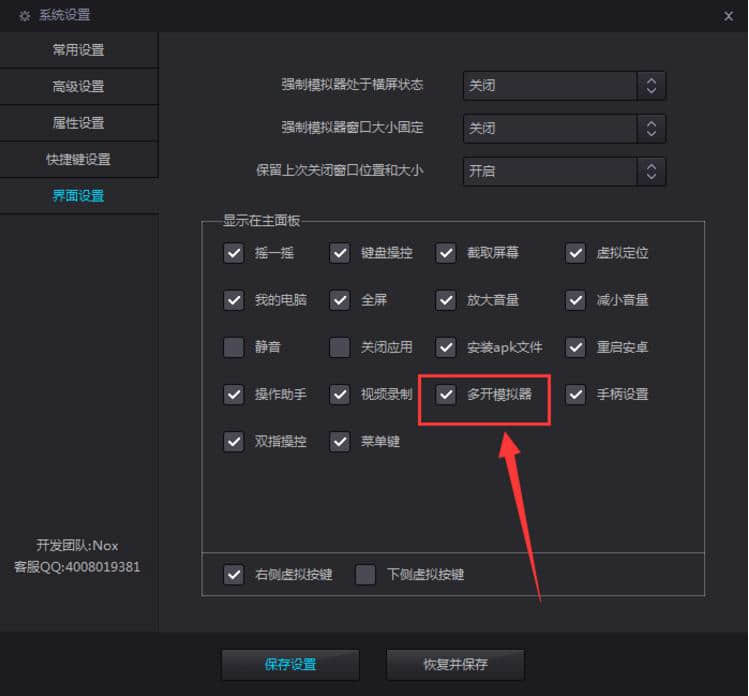Viewport: 749px width, 696px height.
Task: Click the 恢复并保存 button
Action: click(455, 664)
